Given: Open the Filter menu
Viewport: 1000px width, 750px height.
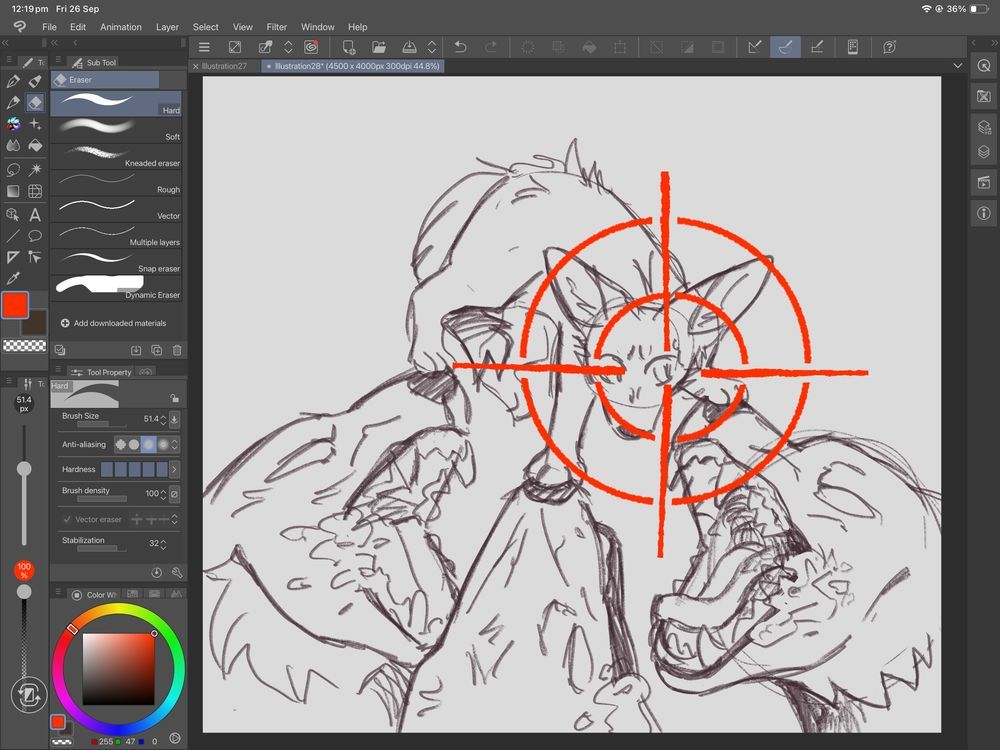Looking at the screenshot, I should [x=276, y=27].
